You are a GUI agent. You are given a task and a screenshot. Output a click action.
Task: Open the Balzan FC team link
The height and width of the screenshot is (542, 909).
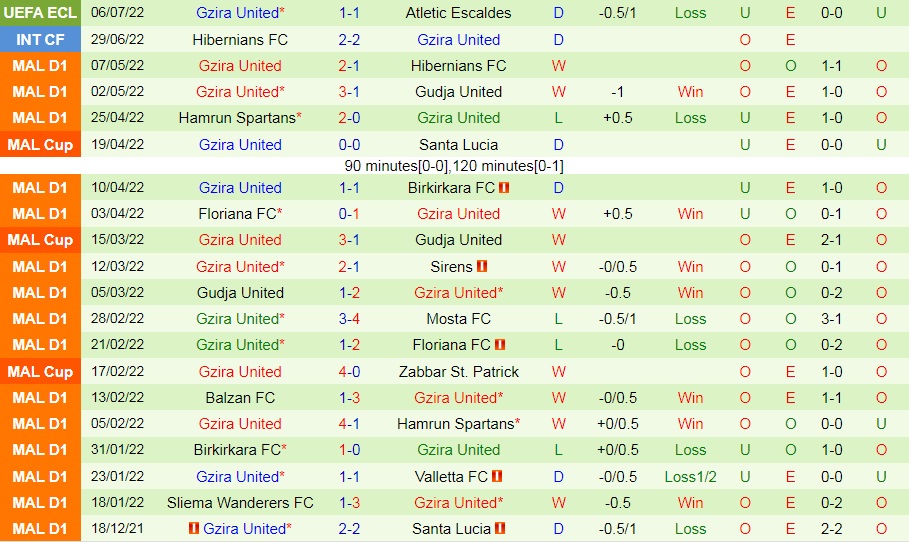tap(240, 398)
